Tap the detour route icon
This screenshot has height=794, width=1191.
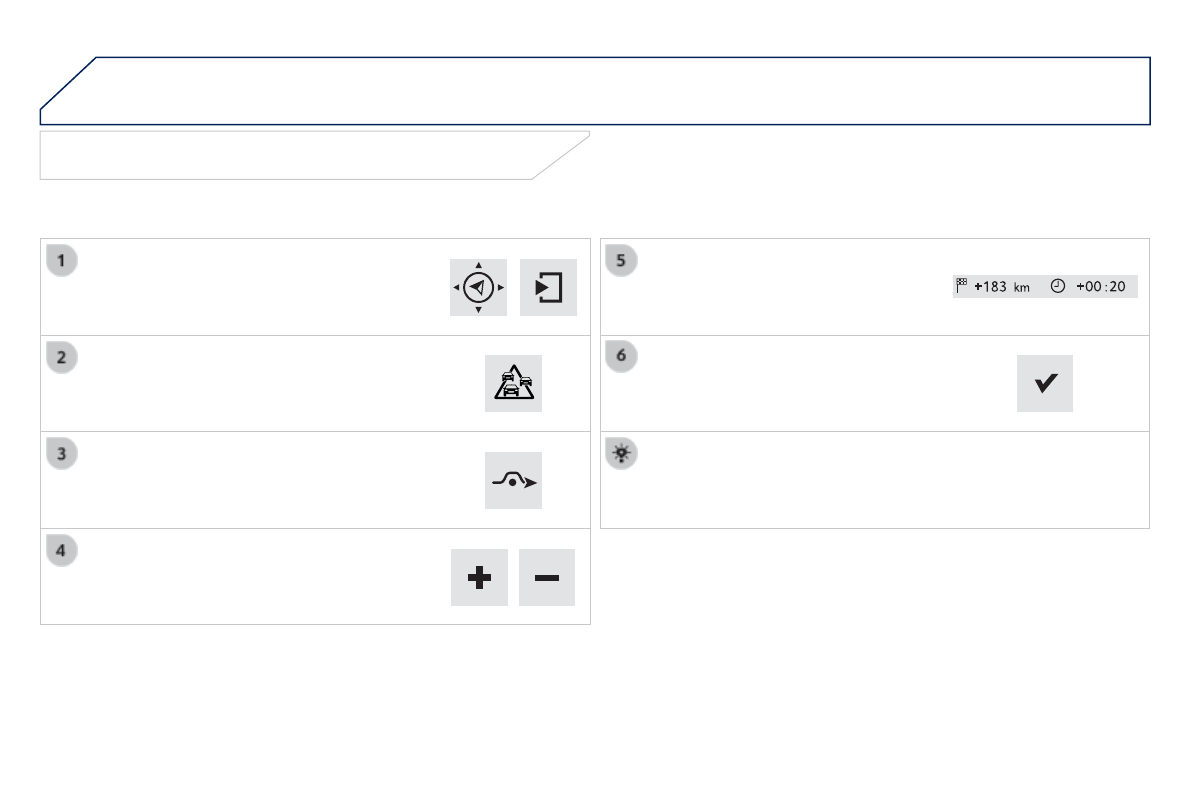pos(513,481)
